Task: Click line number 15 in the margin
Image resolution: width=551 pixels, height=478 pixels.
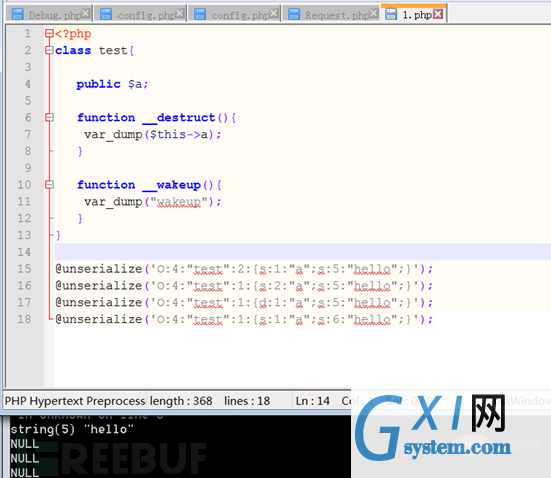Action: [24, 269]
